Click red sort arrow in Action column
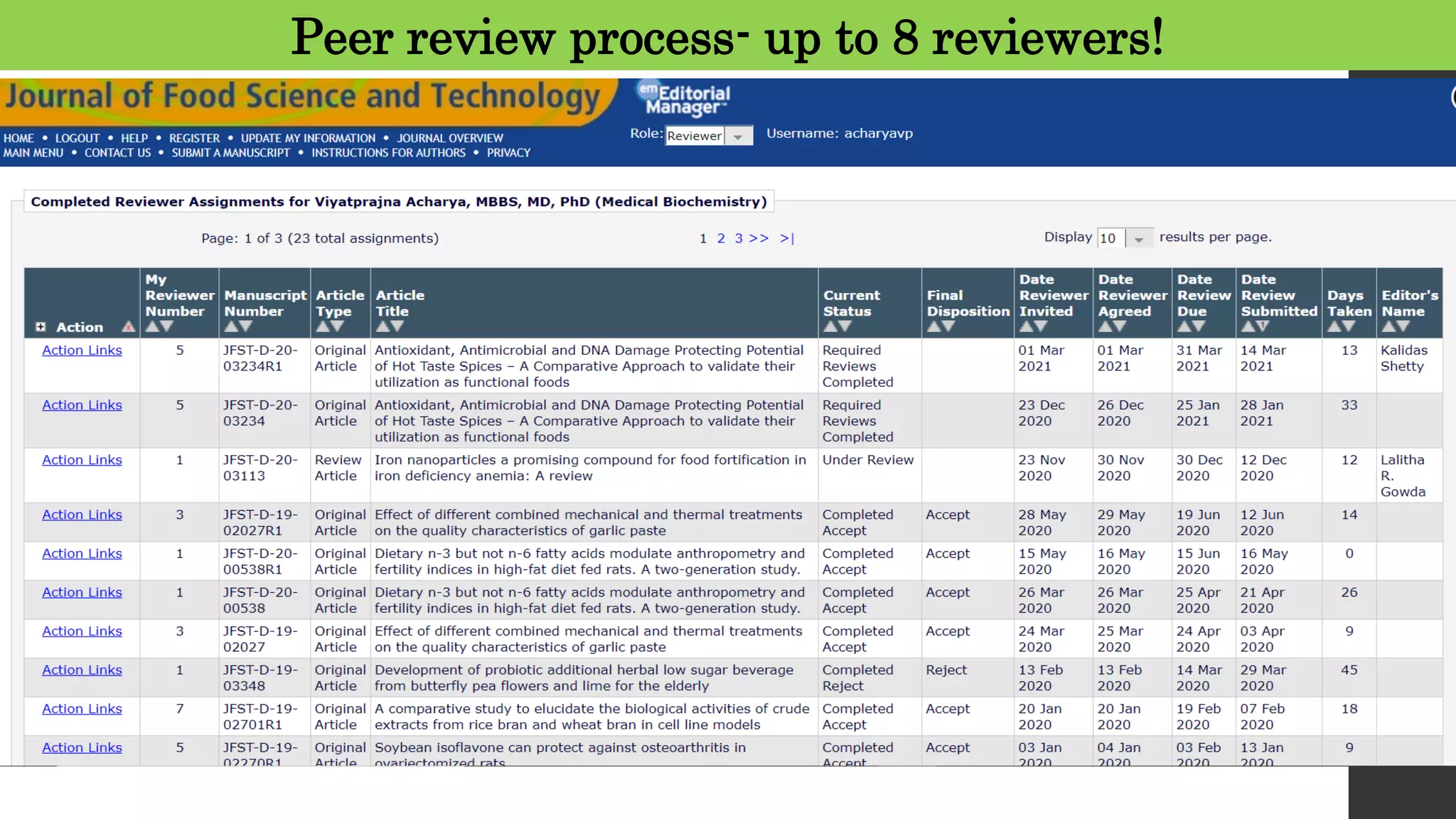Screen dimensions: 1456x819 pos(128,327)
